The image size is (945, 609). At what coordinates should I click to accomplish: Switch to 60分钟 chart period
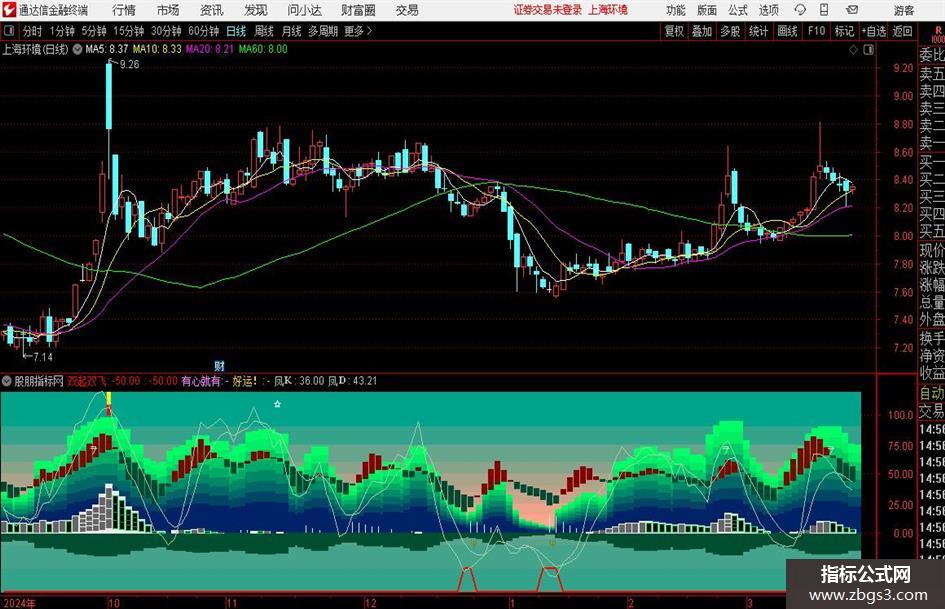[x=204, y=31]
